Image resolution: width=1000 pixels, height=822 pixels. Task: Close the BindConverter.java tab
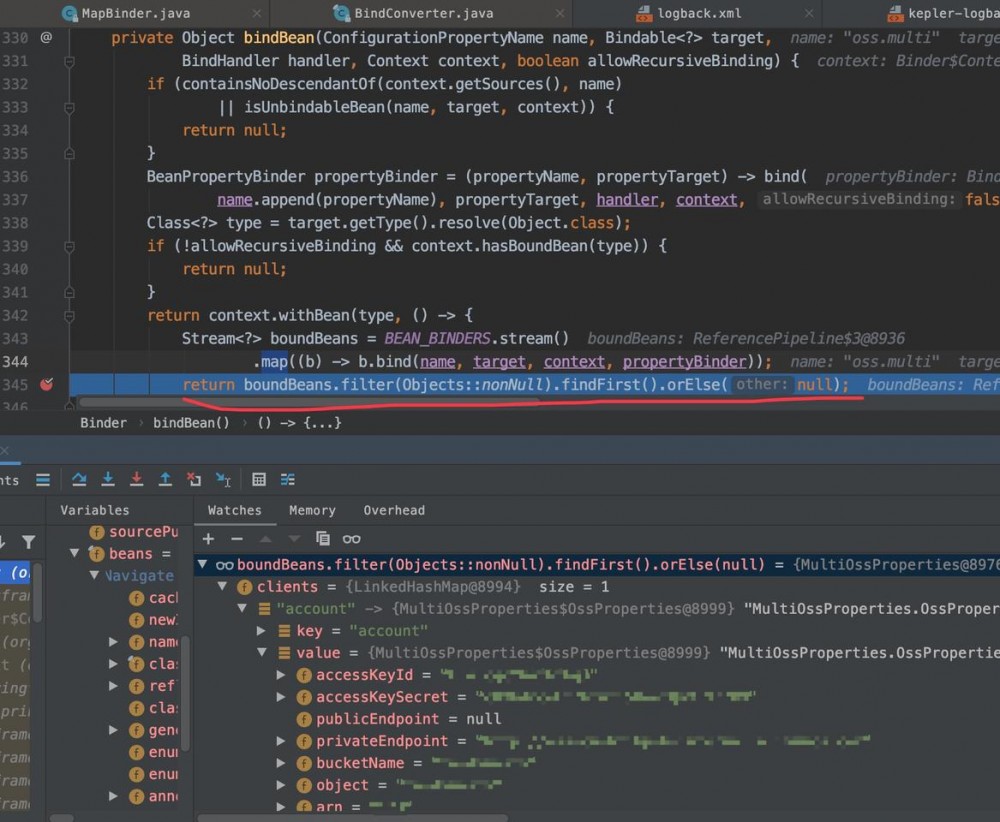pos(559,13)
